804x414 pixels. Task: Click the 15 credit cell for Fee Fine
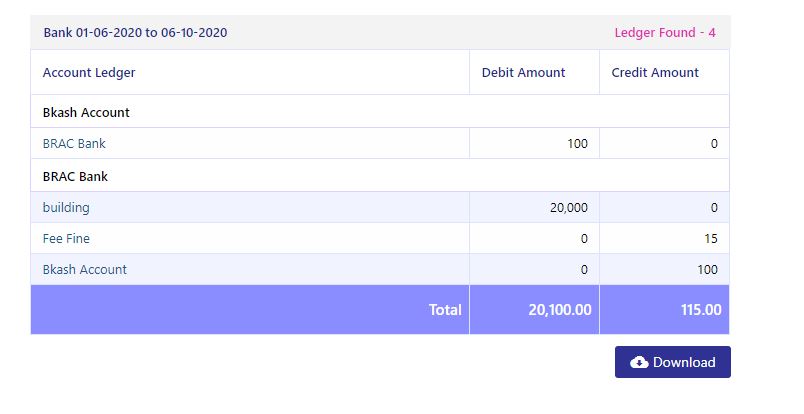coord(710,239)
